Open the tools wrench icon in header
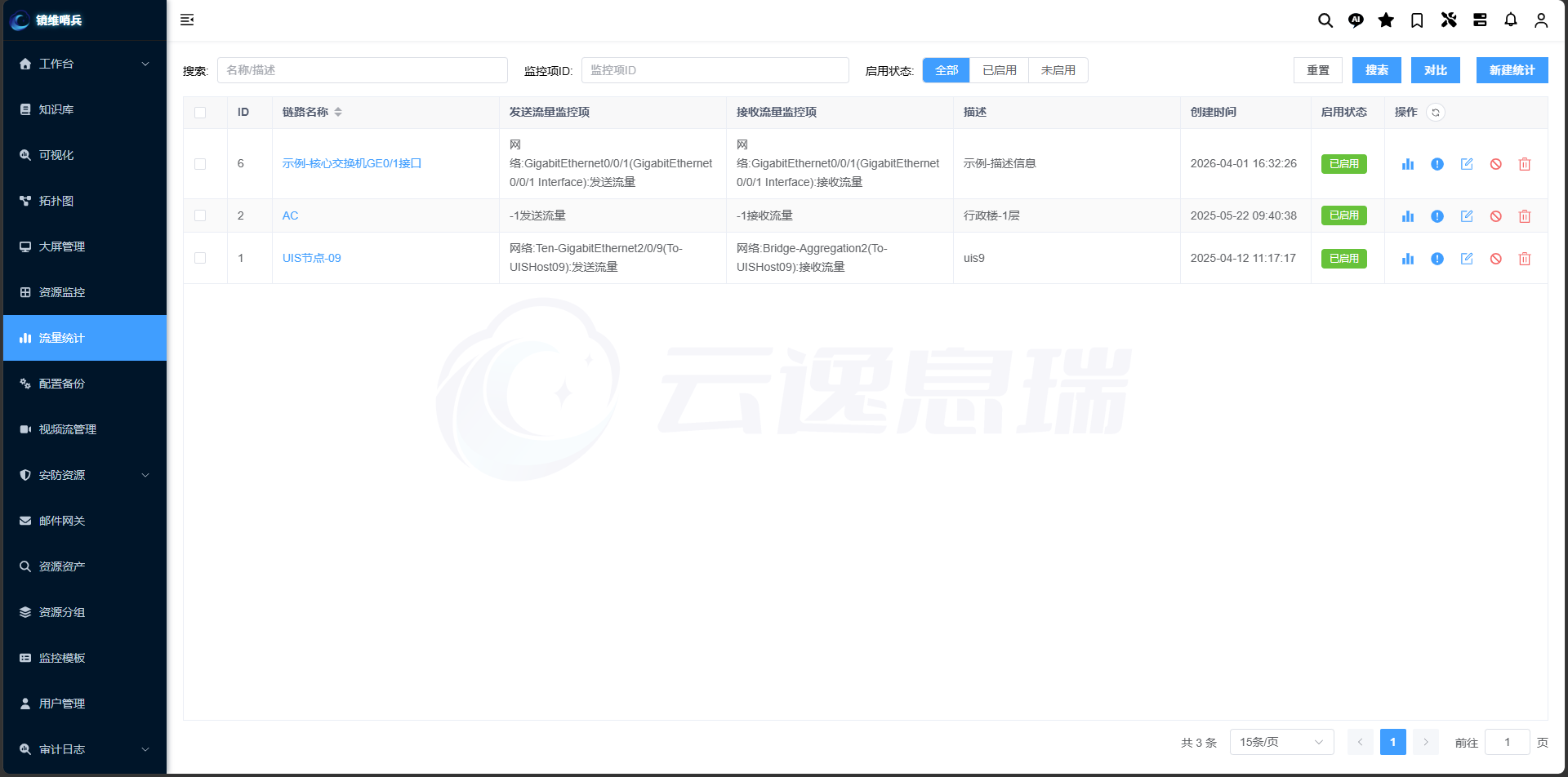Screen dimensions: 1568x777 [x=1449, y=20]
